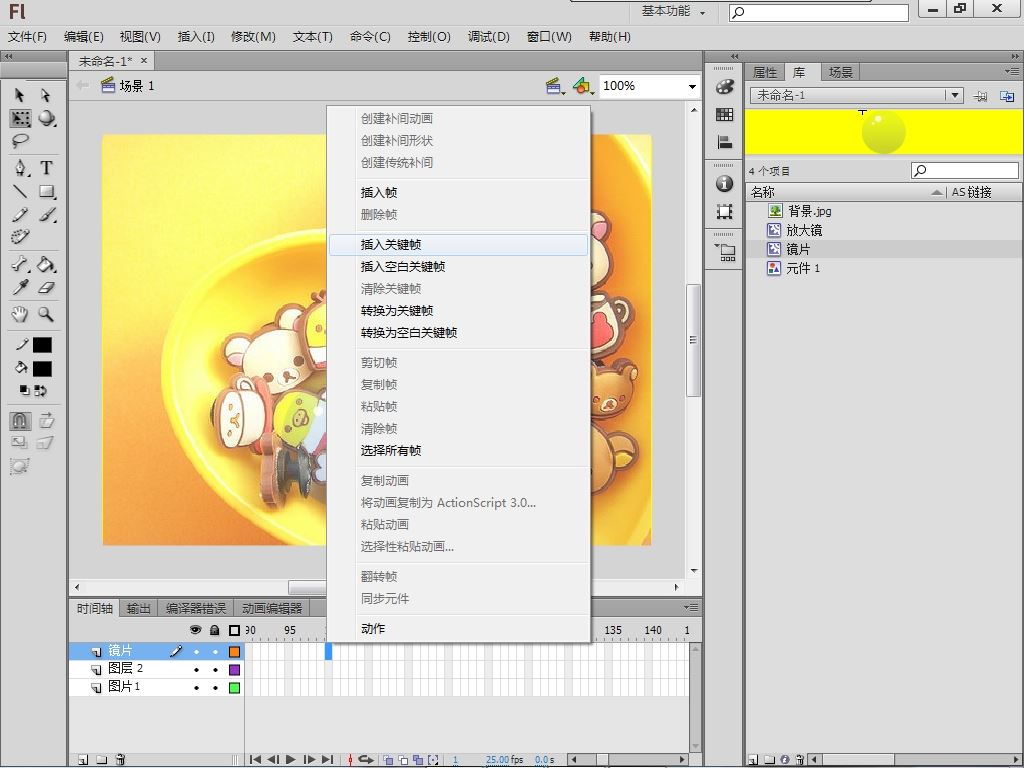
Task: Select the 3D Rotation tool
Action: 46,118
